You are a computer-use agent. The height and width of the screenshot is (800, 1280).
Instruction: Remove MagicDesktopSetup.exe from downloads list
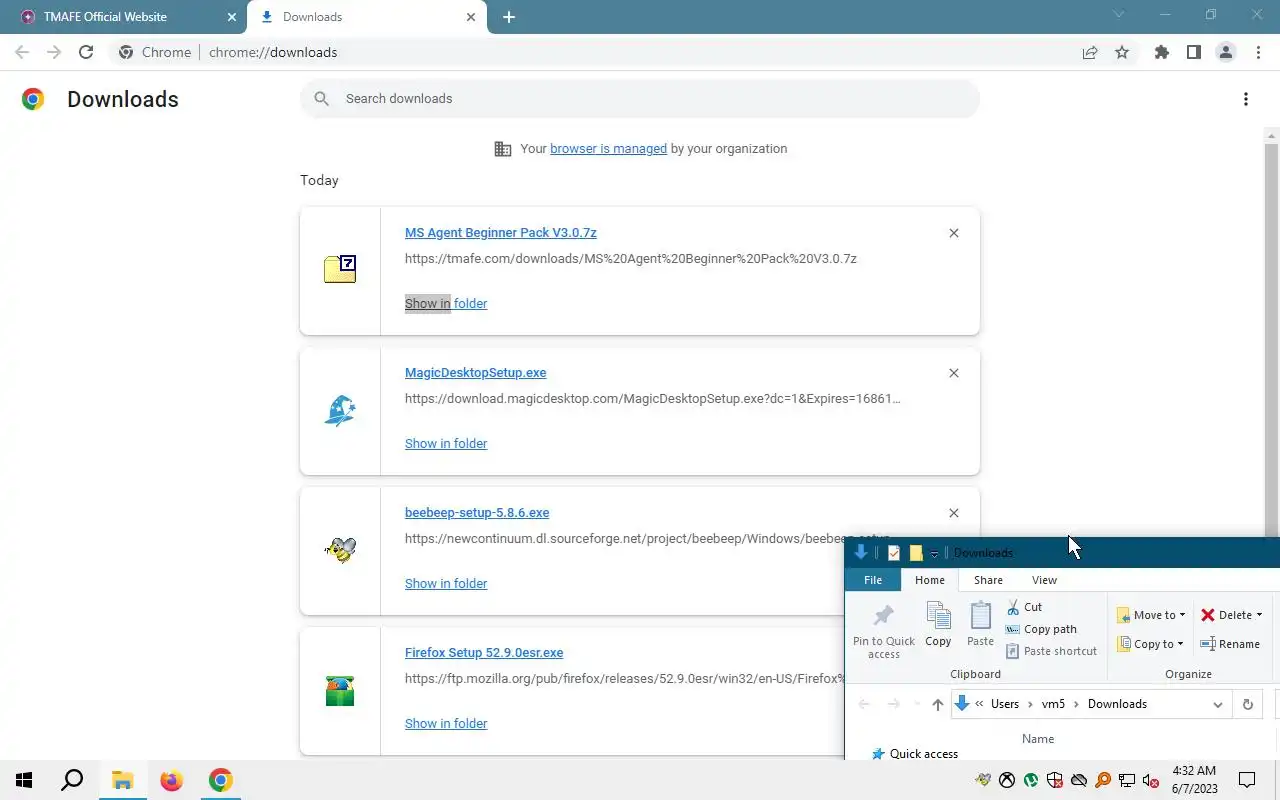coord(953,373)
